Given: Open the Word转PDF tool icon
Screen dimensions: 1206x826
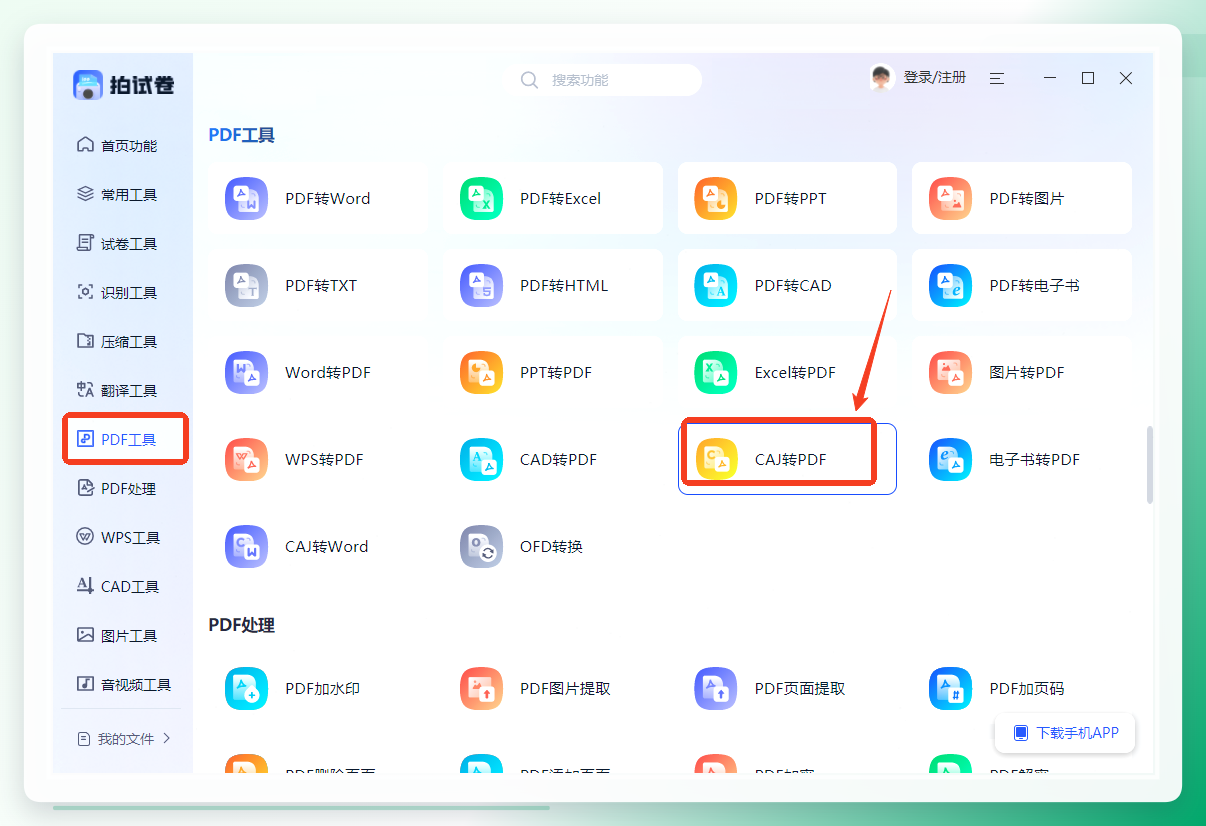Looking at the screenshot, I should [246, 372].
